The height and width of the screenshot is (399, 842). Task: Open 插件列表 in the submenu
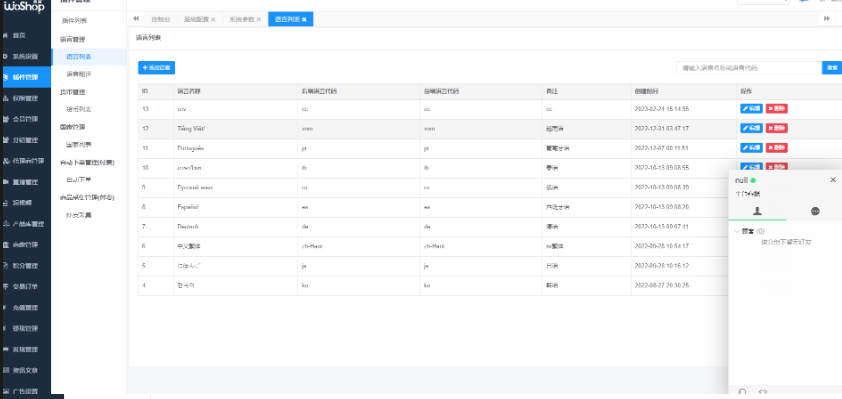(74, 20)
